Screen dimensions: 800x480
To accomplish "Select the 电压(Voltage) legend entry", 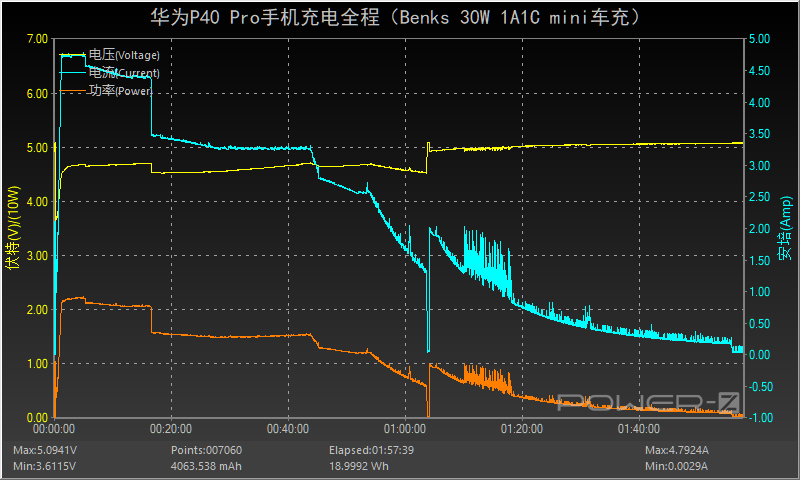I will point(124,55).
